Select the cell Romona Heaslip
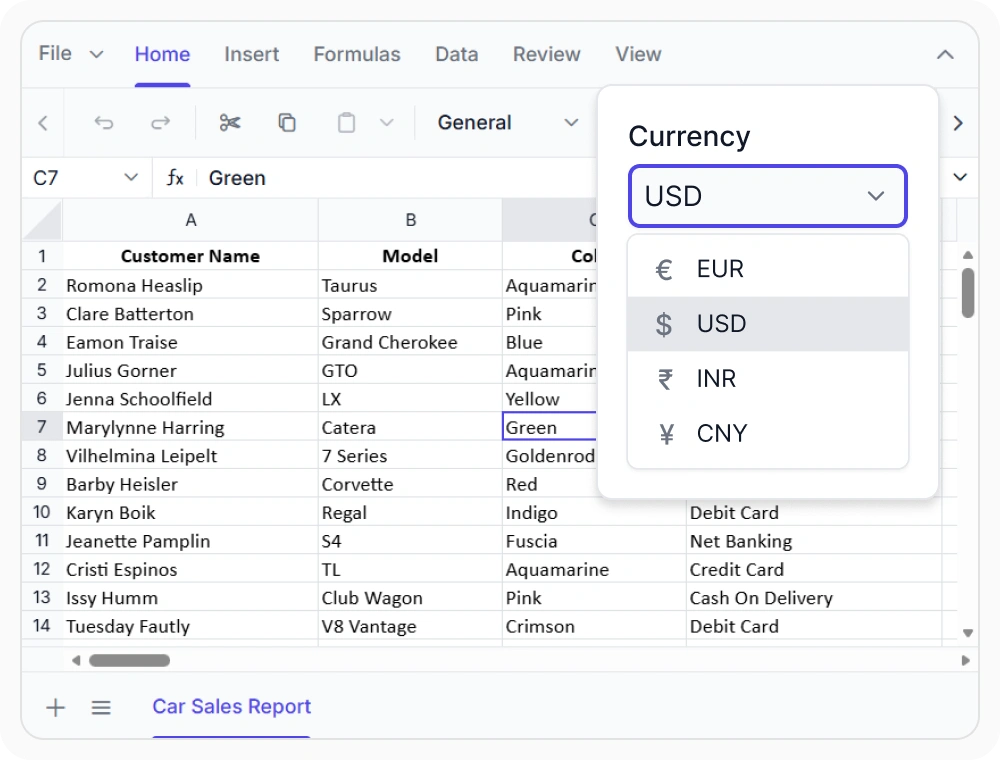 coord(190,285)
